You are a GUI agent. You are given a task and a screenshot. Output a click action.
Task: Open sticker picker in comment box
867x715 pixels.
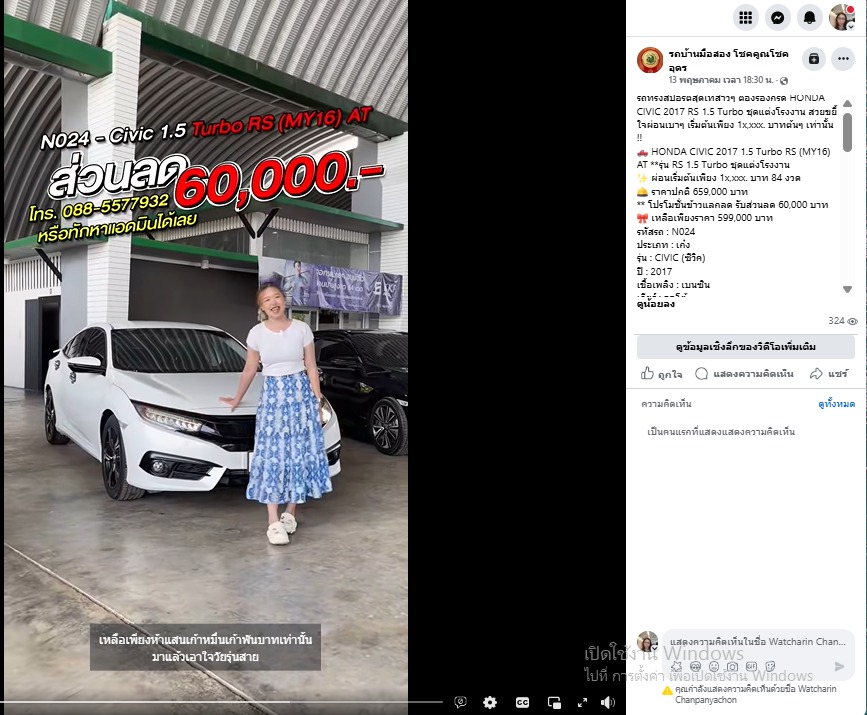[x=770, y=666]
